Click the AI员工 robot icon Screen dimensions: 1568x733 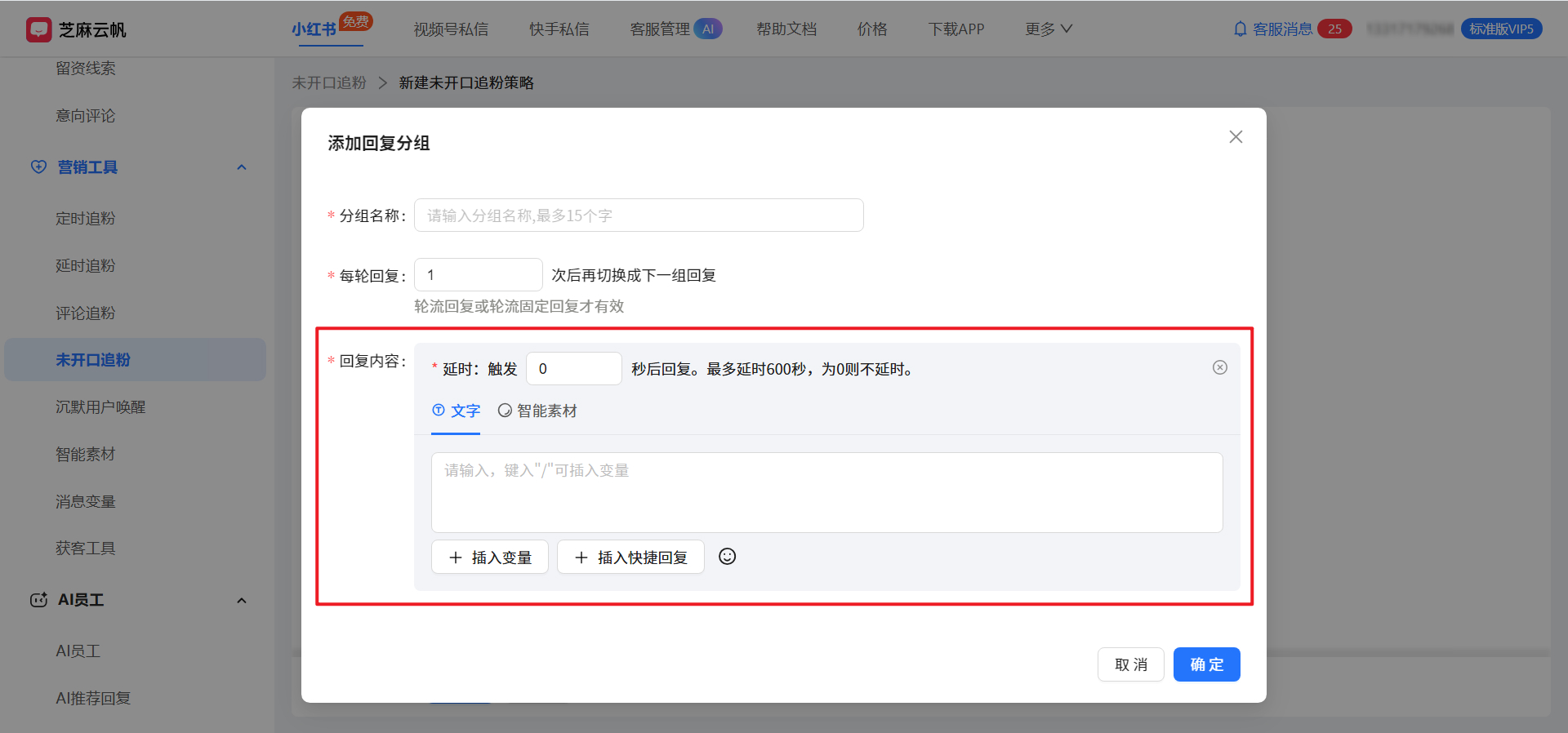[x=38, y=600]
